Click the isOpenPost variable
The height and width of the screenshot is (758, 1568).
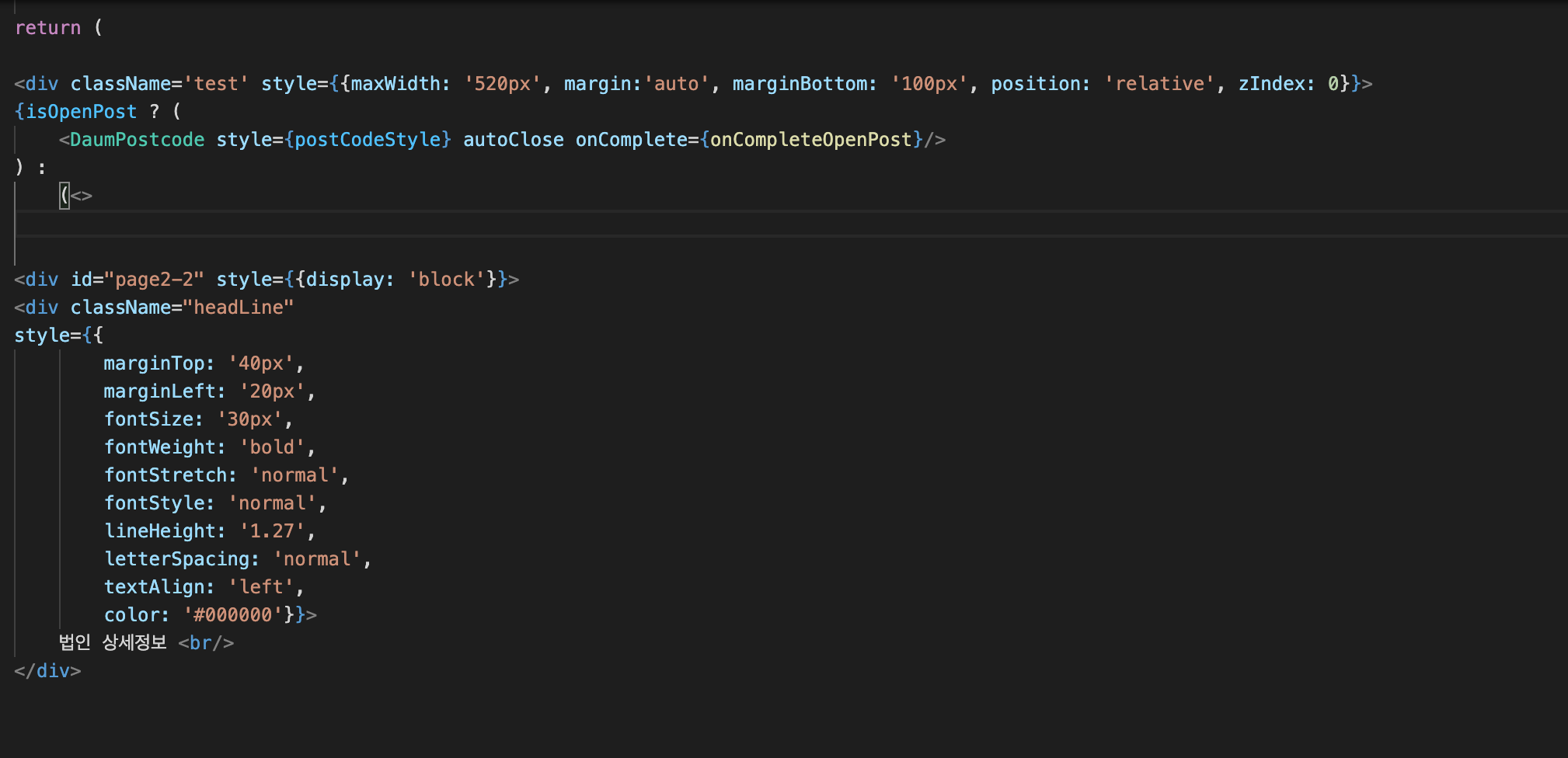[x=82, y=112]
